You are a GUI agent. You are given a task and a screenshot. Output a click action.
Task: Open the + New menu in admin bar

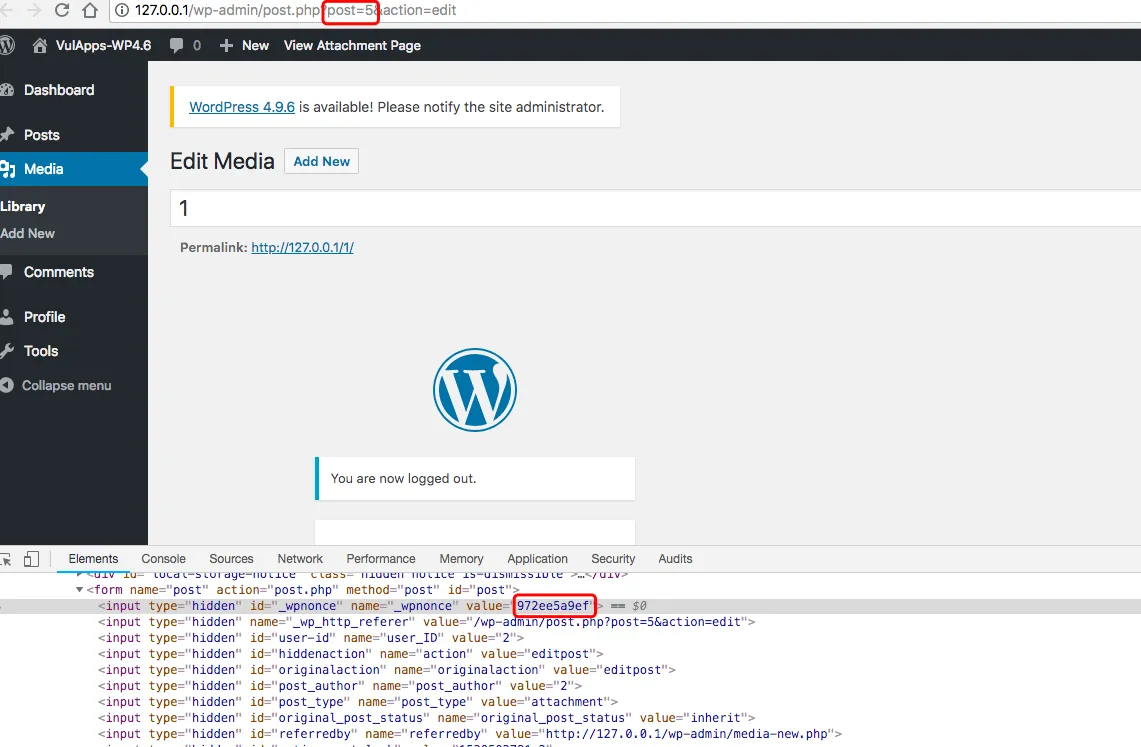(244, 45)
